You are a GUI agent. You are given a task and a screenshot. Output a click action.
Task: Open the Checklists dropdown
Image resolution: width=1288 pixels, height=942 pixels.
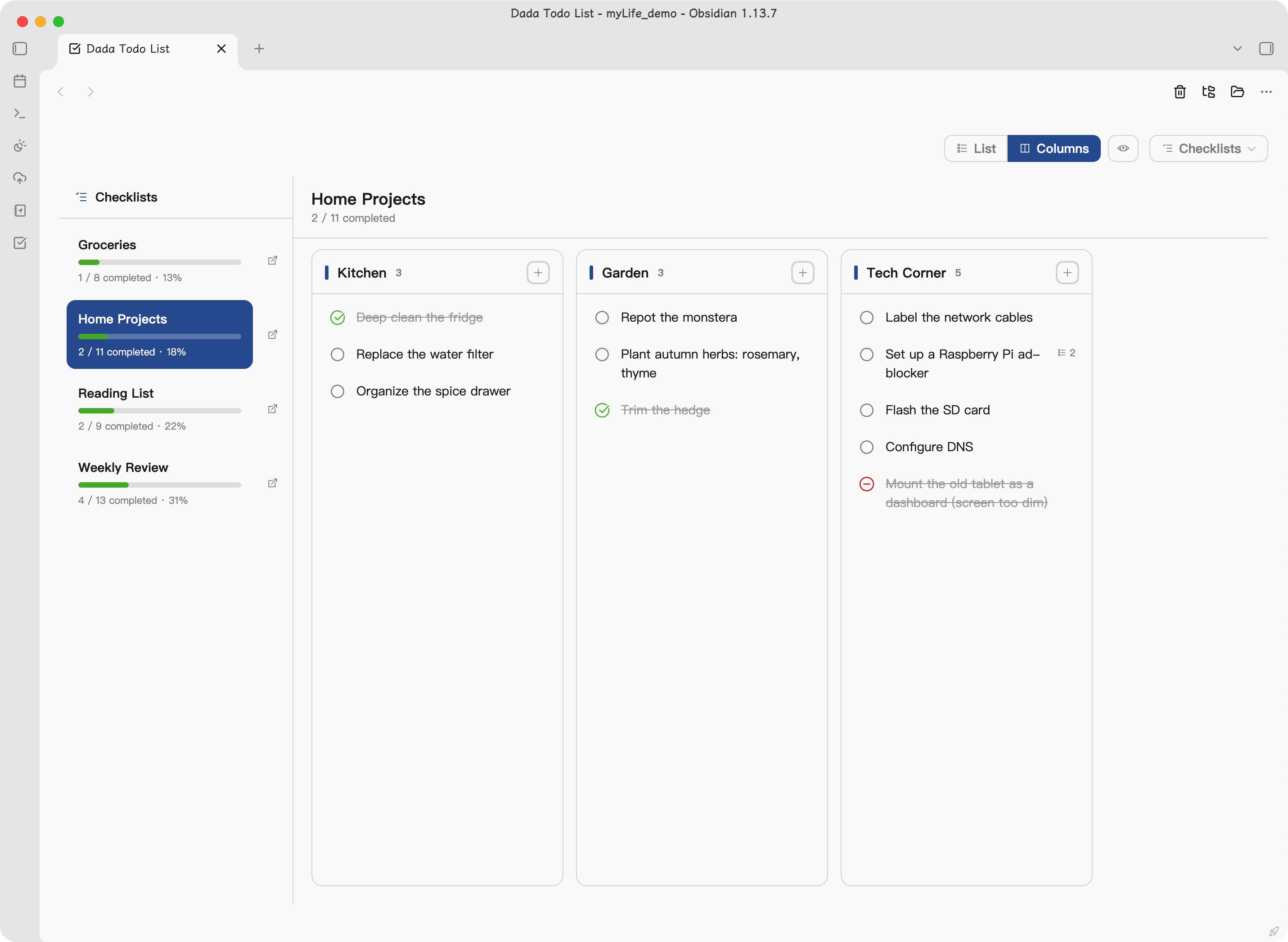point(1209,148)
